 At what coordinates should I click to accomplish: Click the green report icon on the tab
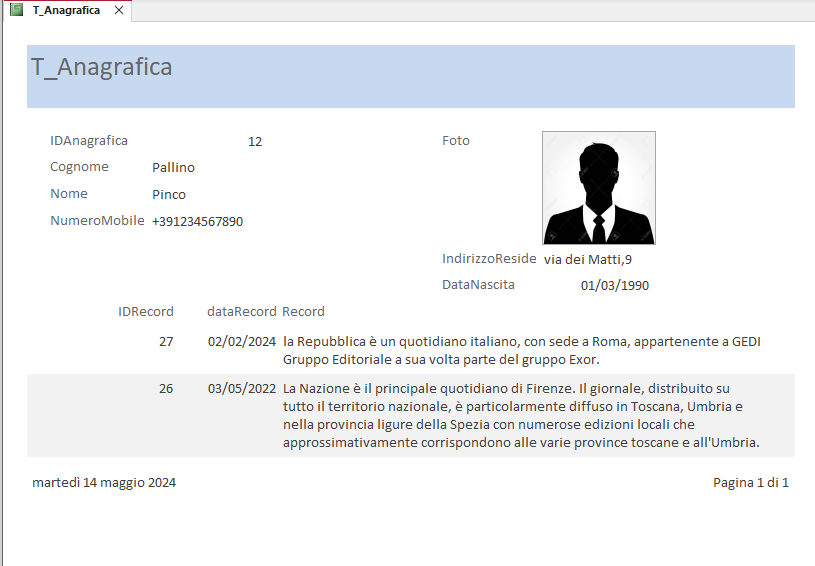(x=17, y=10)
